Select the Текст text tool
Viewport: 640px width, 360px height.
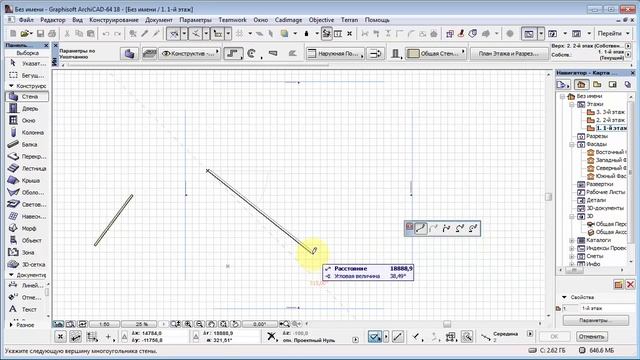pos(27,309)
